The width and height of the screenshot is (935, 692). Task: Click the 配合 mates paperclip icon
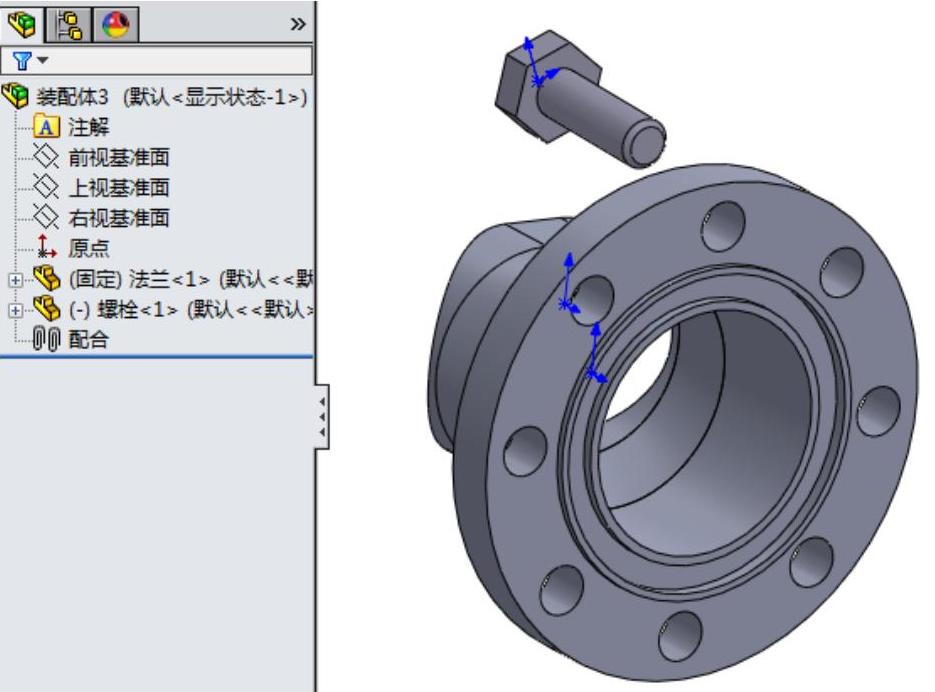tap(47, 339)
